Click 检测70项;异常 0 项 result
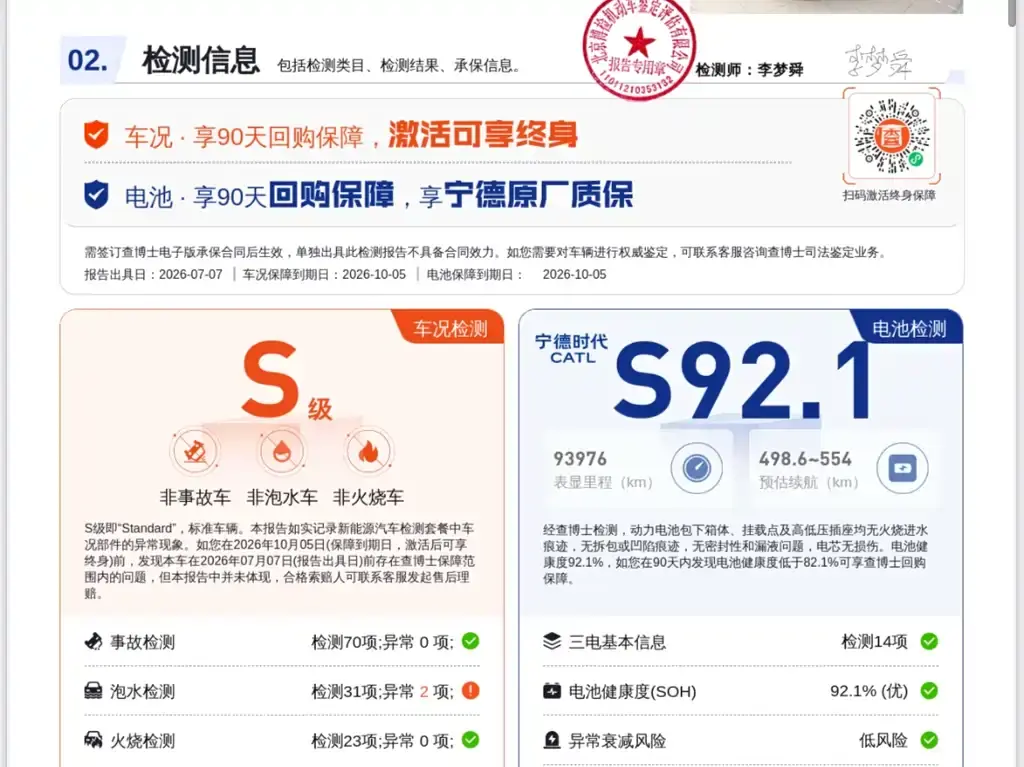This screenshot has width=1024, height=767. pos(382,642)
